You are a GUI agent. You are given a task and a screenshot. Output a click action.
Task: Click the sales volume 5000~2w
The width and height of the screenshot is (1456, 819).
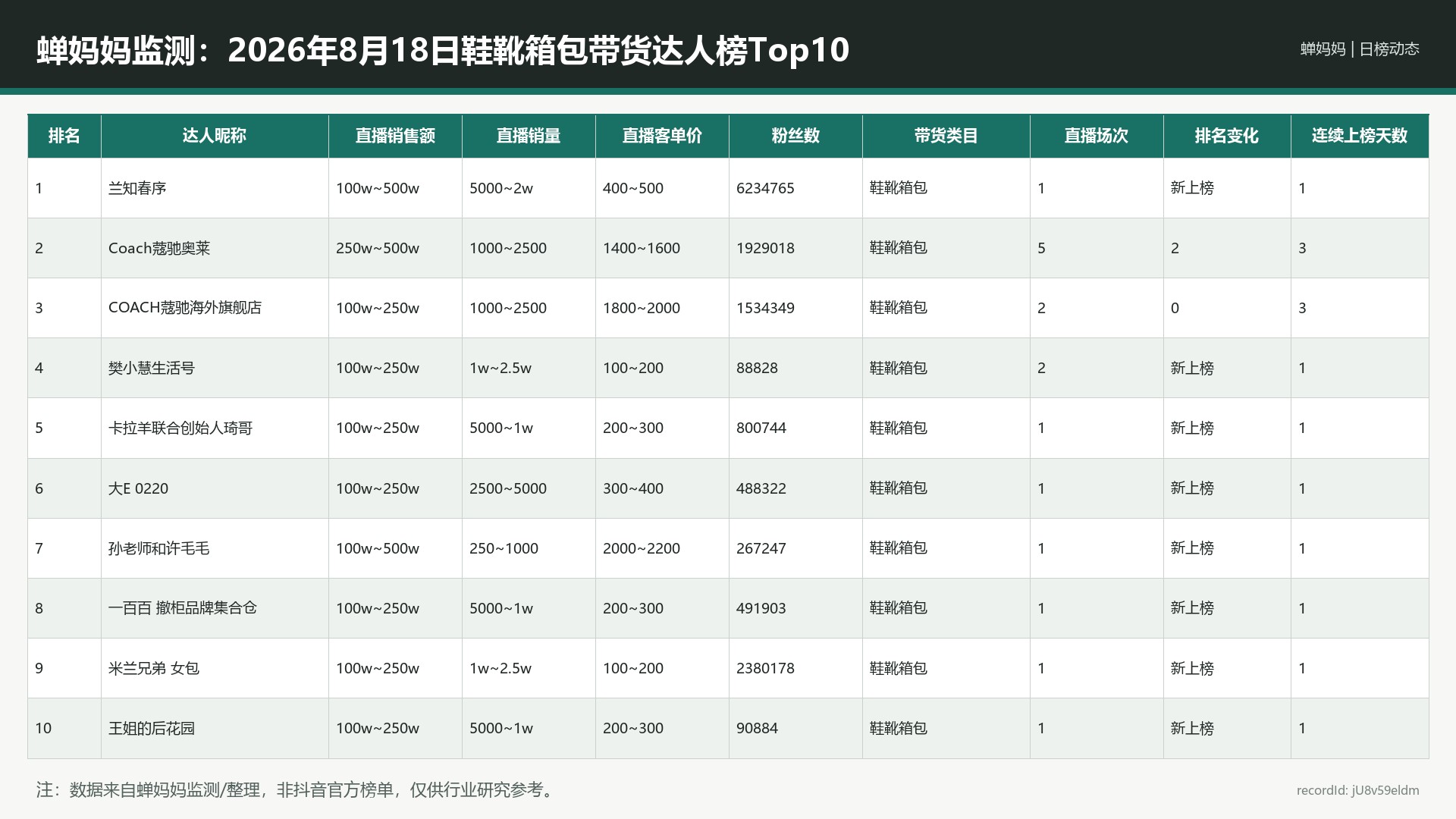coord(501,188)
